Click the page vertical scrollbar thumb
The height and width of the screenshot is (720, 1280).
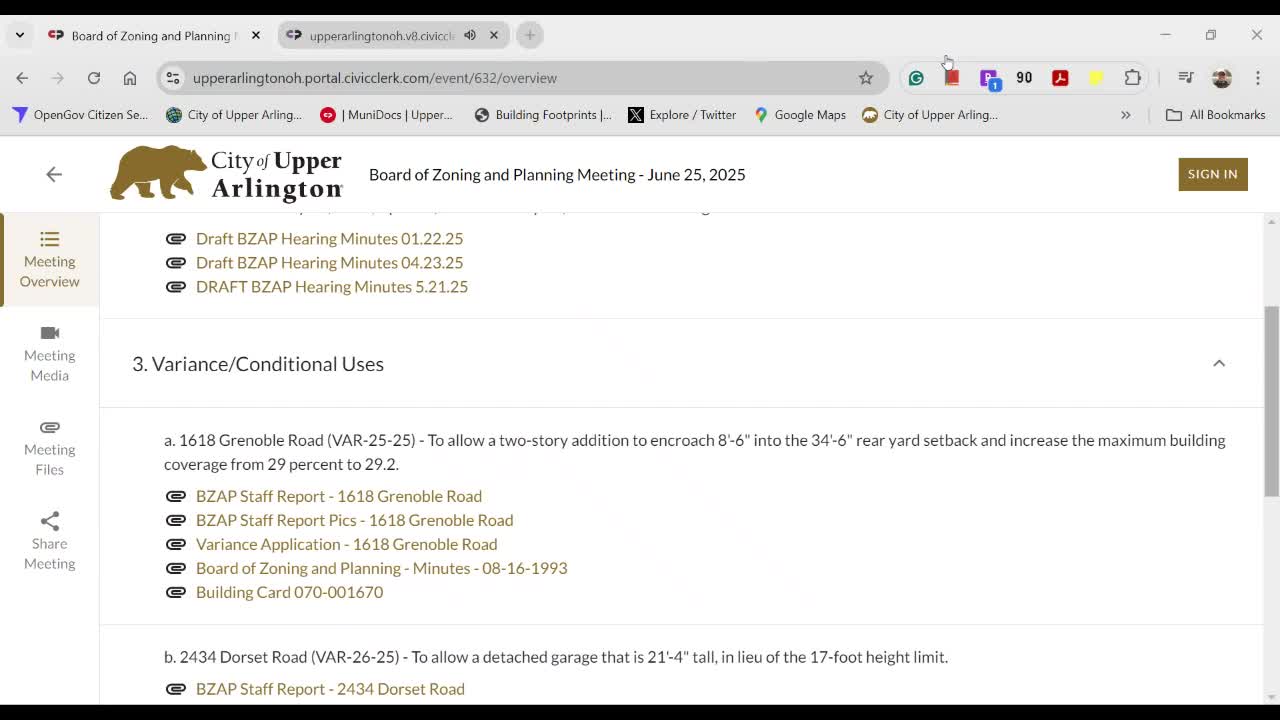point(1271,400)
